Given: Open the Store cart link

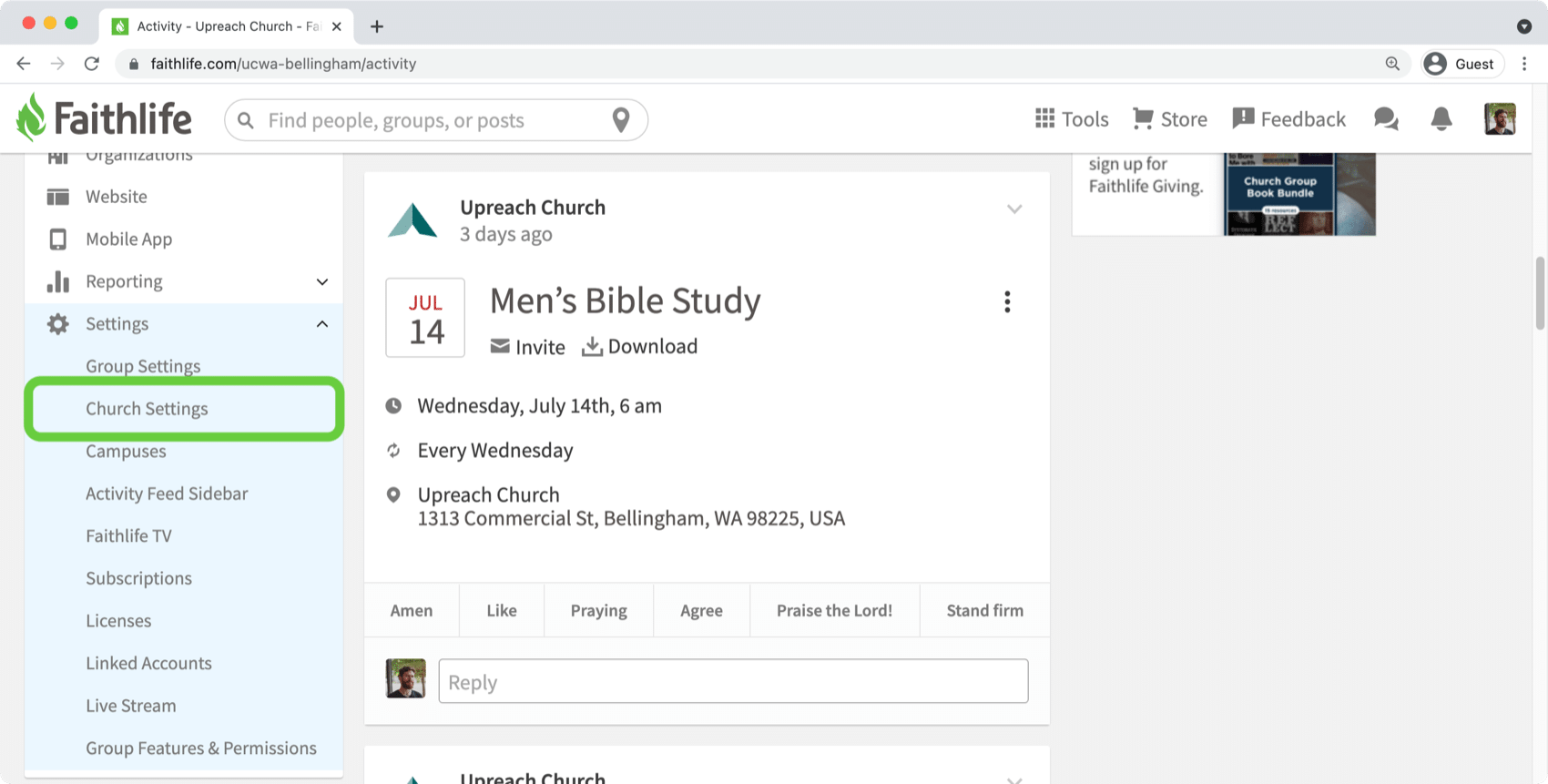Looking at the screenshot, I should coord(1170,119).
